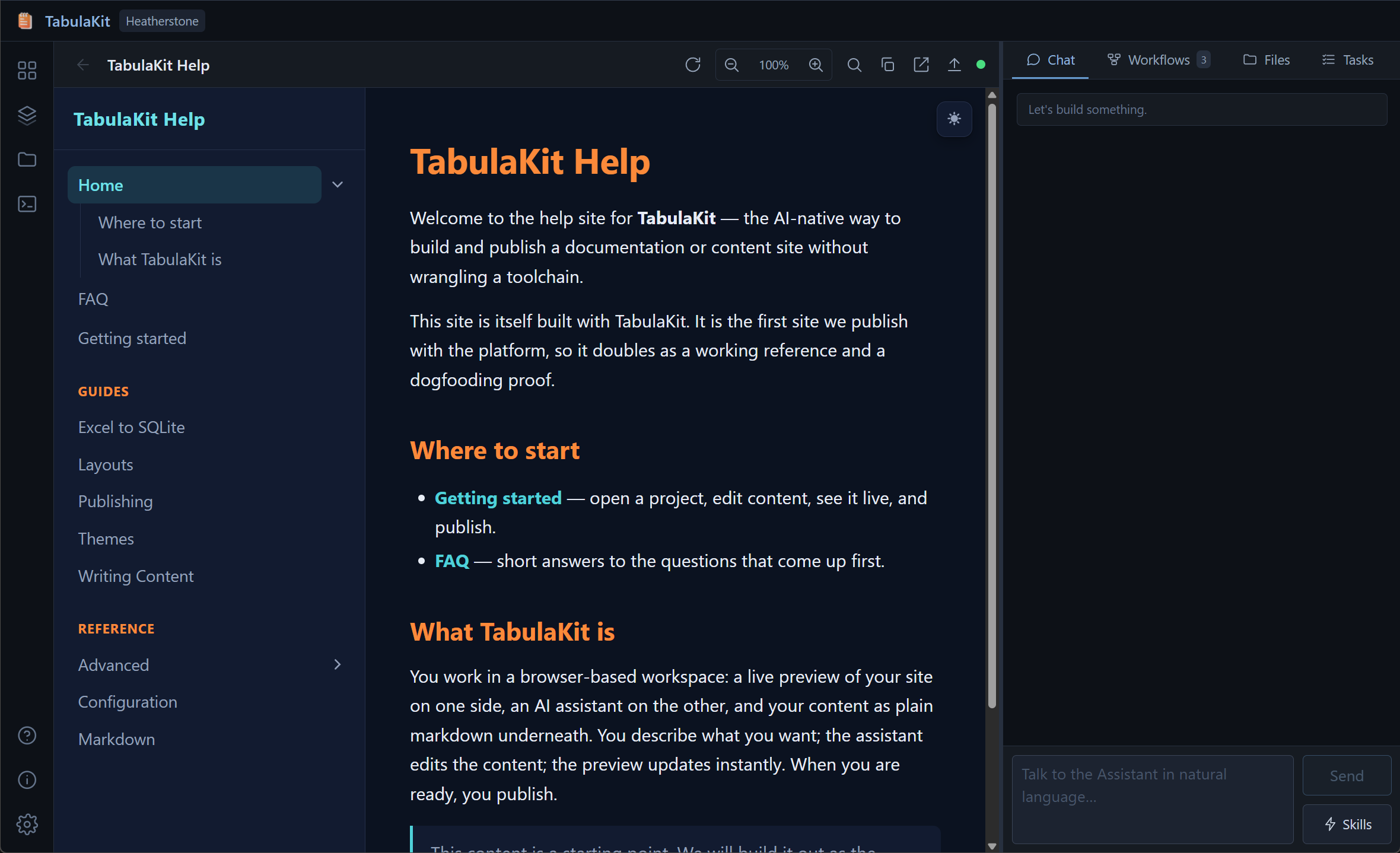
Task: Expand the Advanced reference section chevron
Action: coord(338,664)
